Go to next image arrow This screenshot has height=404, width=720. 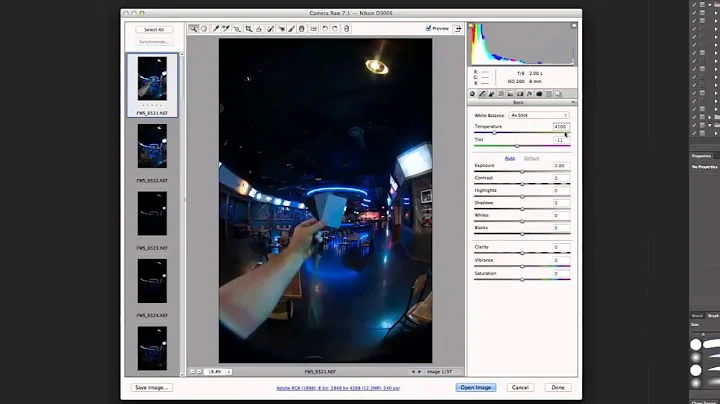(x=419, y=371)
